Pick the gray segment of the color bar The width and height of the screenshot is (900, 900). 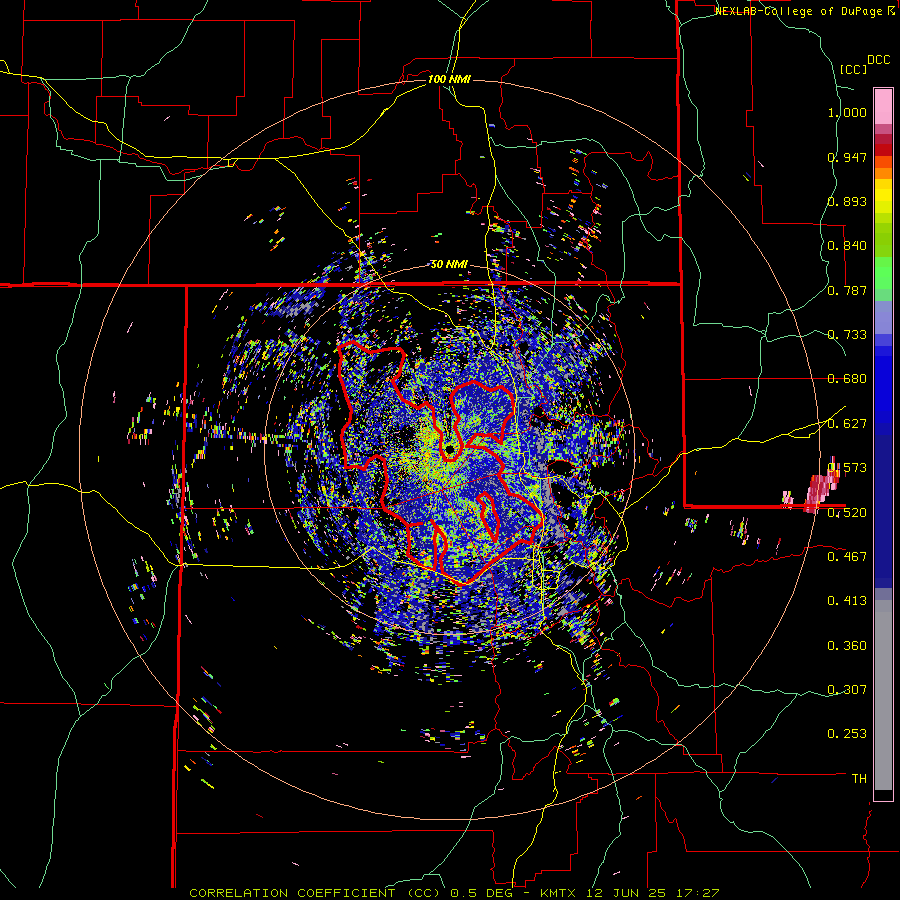coord(883,695)
